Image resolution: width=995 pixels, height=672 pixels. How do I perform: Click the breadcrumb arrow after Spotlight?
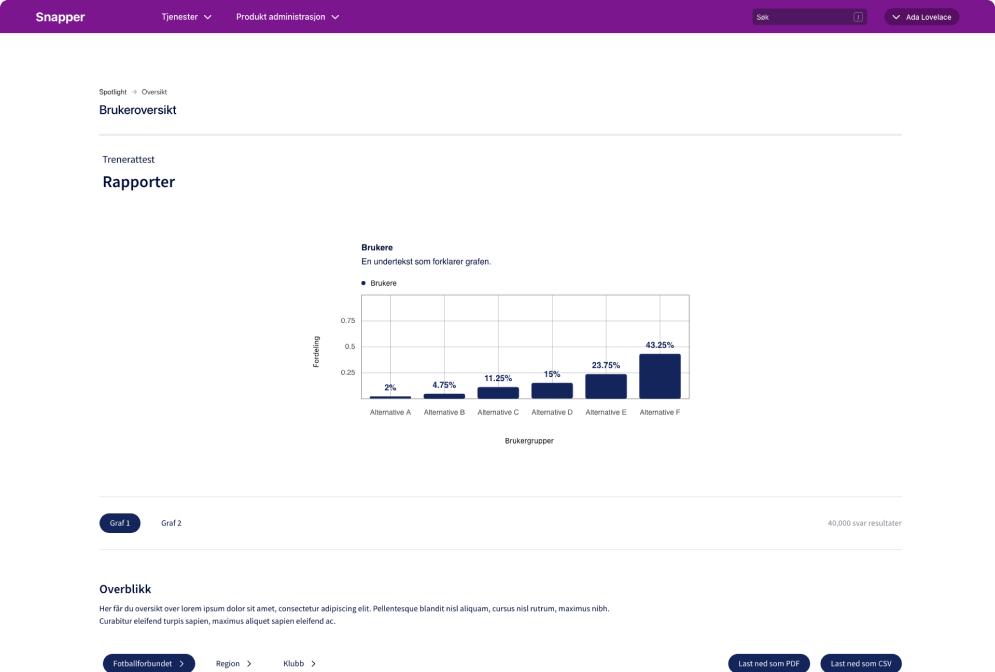coord(134,92)
